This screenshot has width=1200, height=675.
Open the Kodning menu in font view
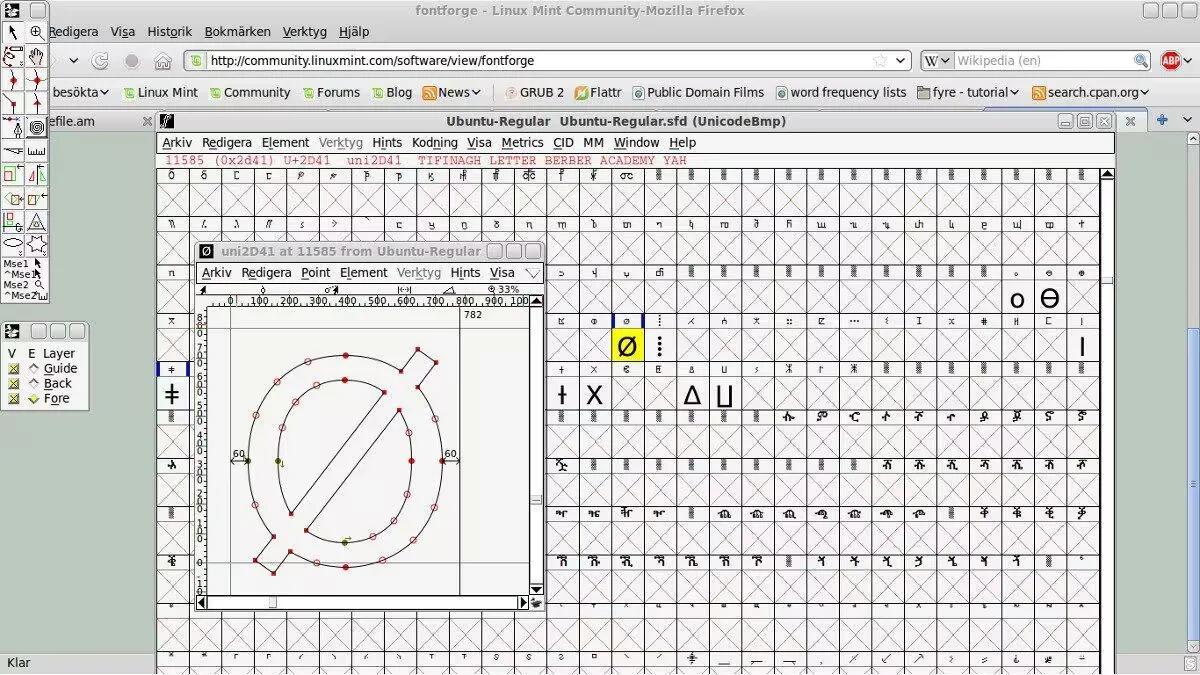point(435,143)
